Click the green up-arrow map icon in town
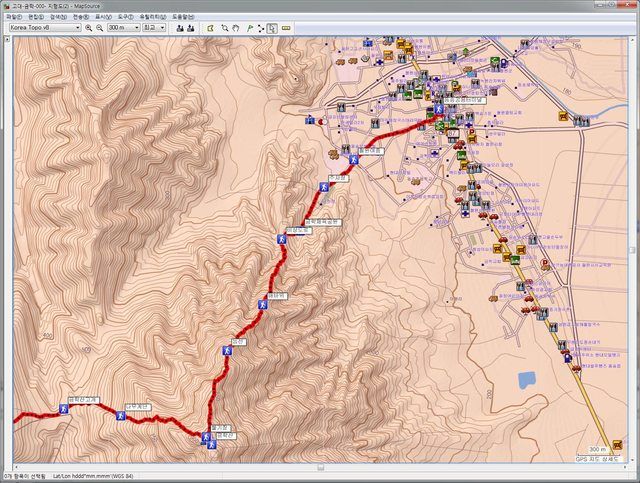Image resolution: width=640 pixels, height=483 pixels. 465,52
